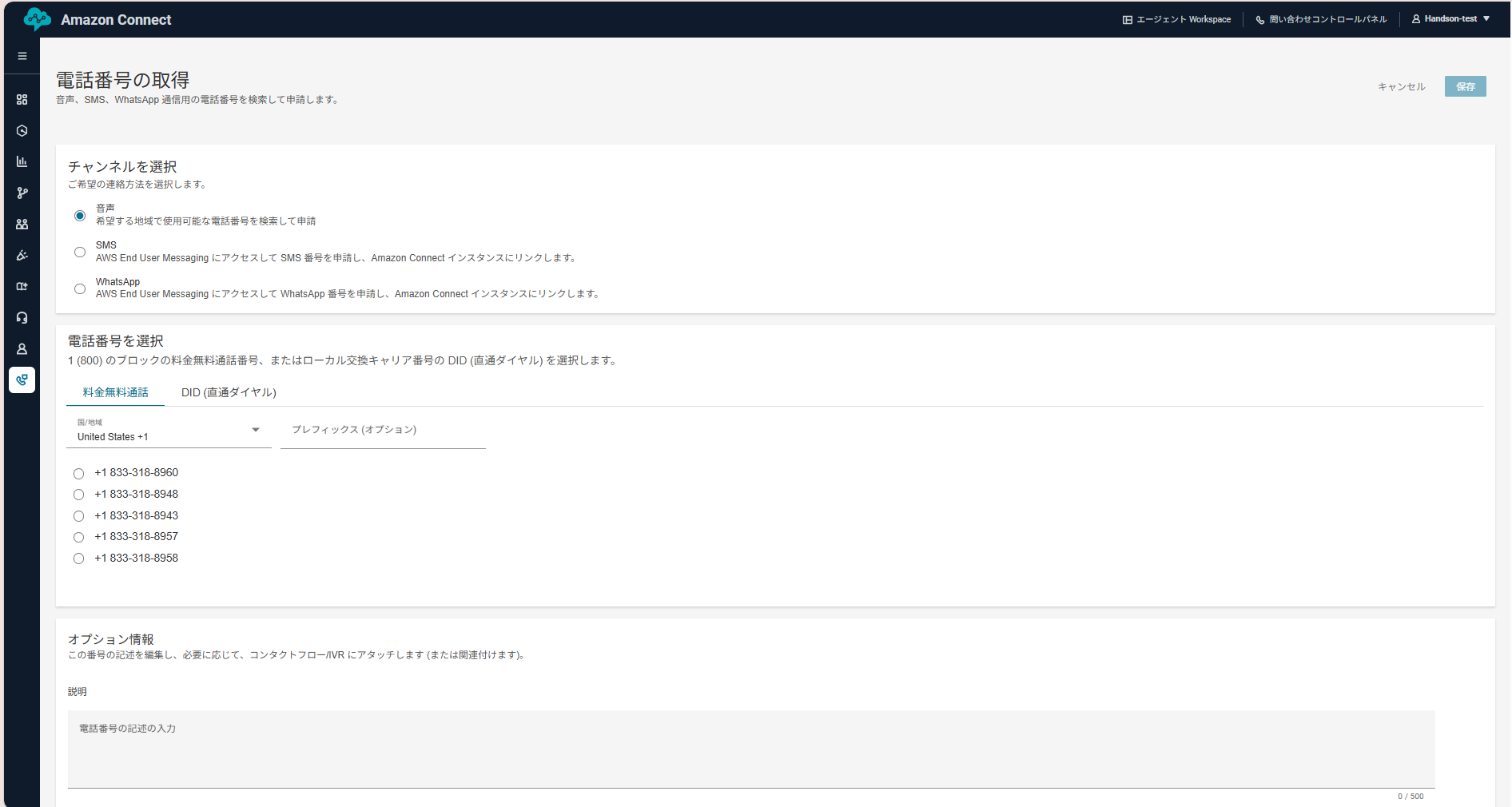Open the sidebar hamburger menu
Viewport: 1512px width, 807px height.
tap(22, 55)
